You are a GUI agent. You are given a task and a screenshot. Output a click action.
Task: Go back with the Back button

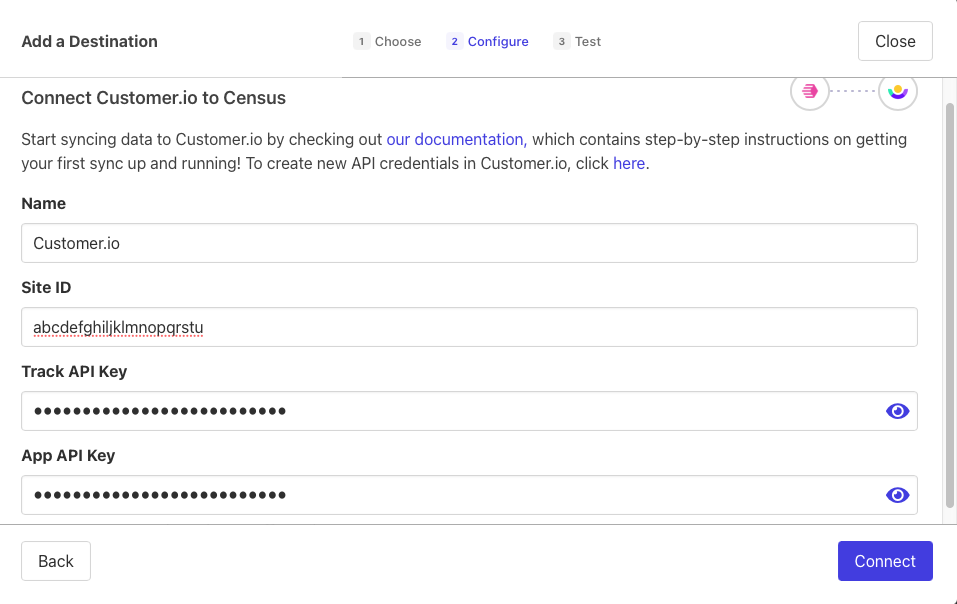point(56,561)
